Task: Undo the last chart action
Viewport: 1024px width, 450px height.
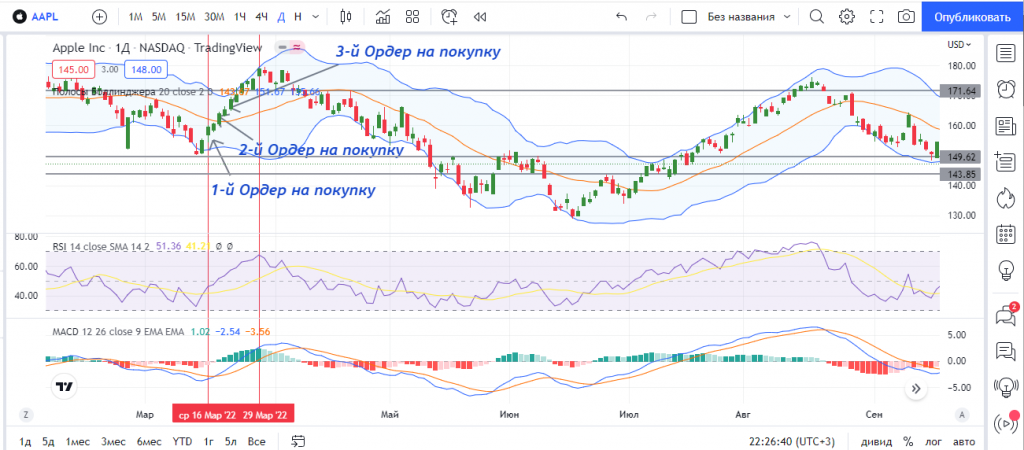Action: [621, 16]
